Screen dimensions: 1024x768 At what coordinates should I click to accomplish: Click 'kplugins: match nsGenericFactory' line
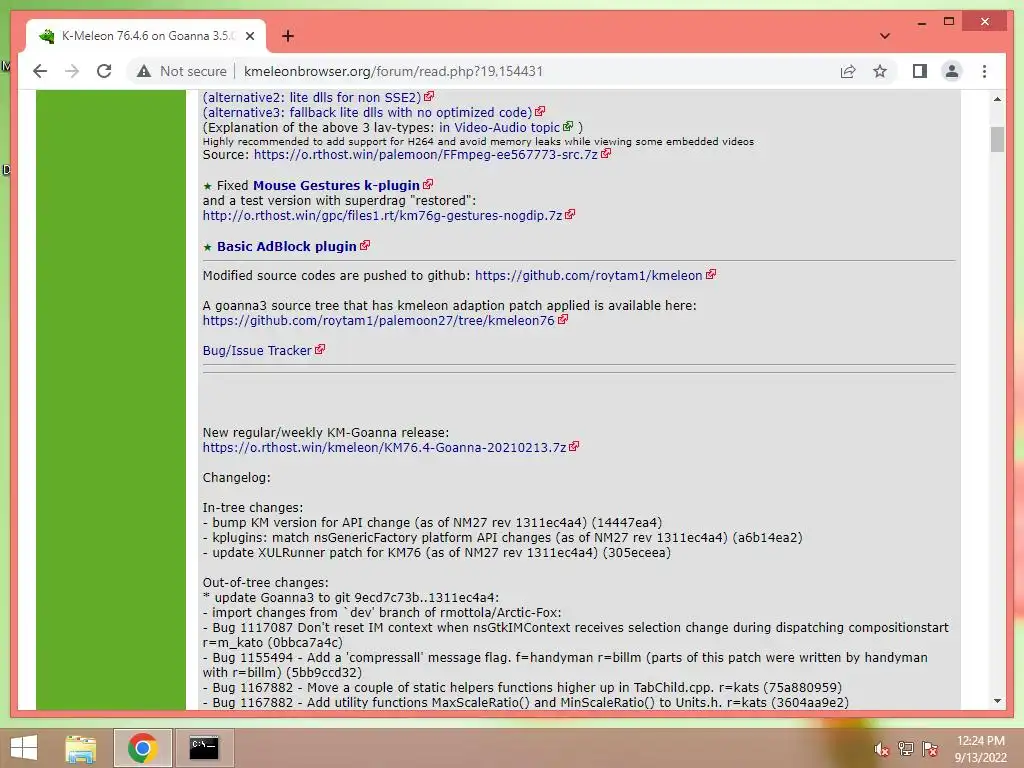[x=502, y=537]
